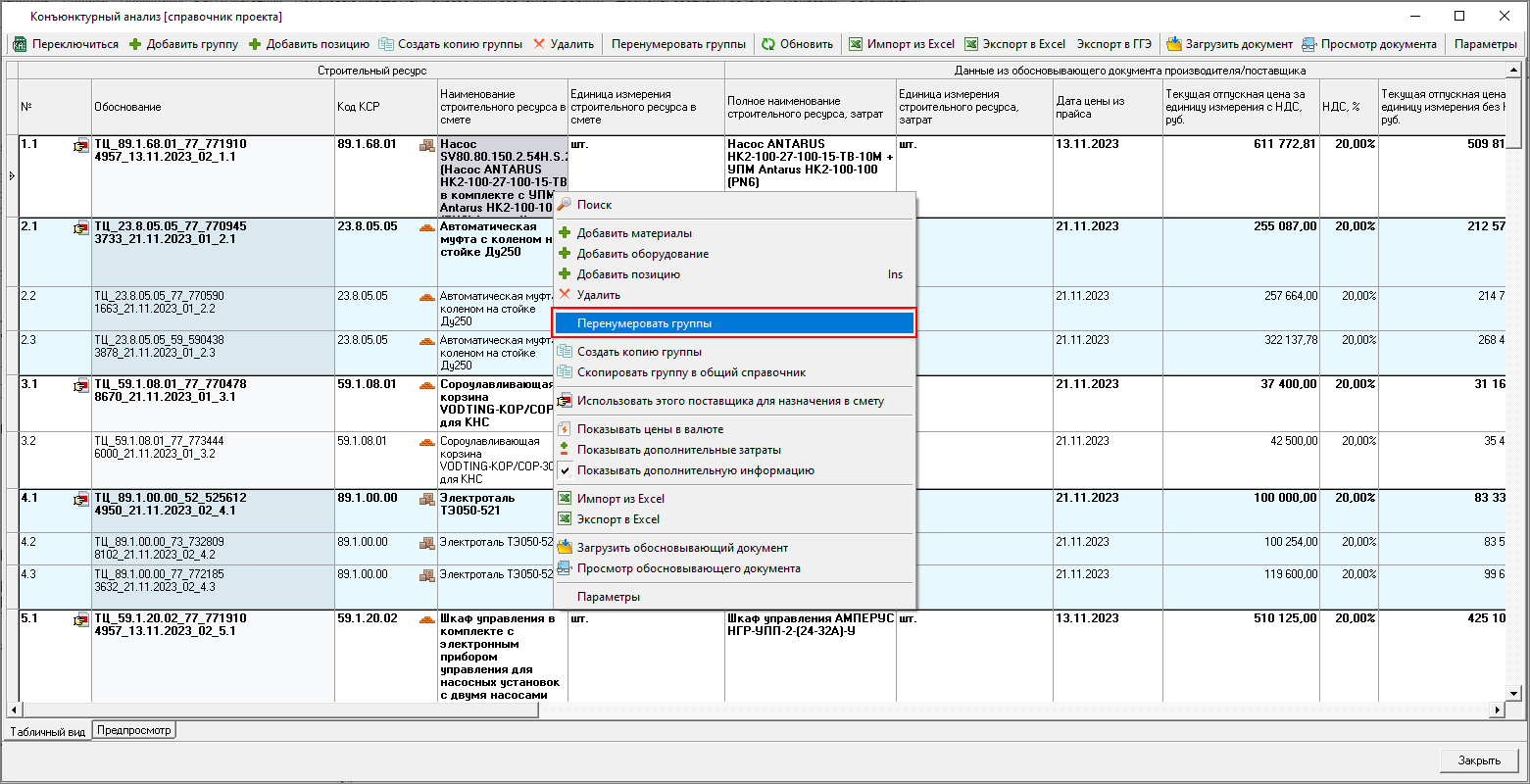Click the green plus Добавить группу icon
Screen dimensions: 1530x784
click(x=135, y=44)
